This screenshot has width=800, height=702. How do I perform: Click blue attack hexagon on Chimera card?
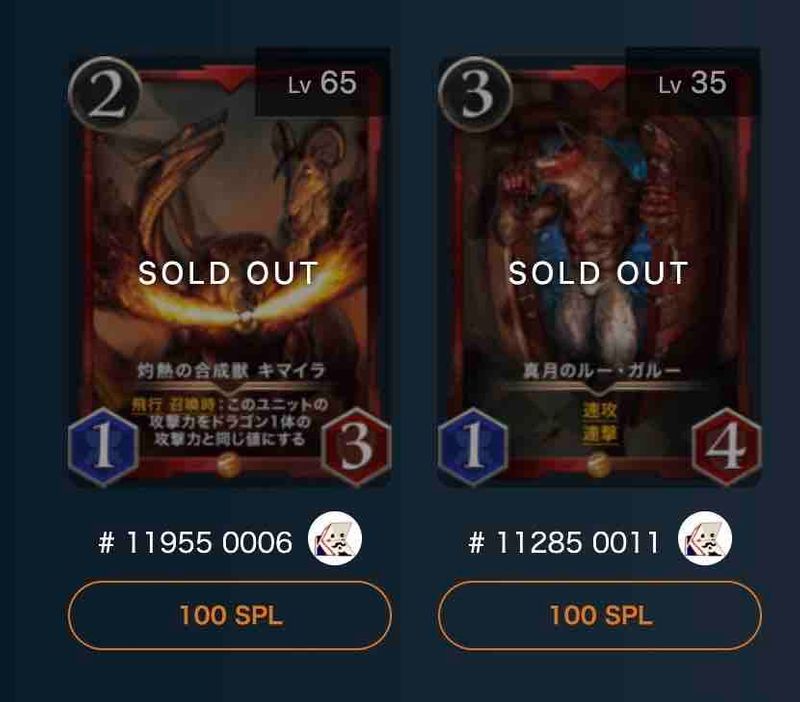point(104,446)
